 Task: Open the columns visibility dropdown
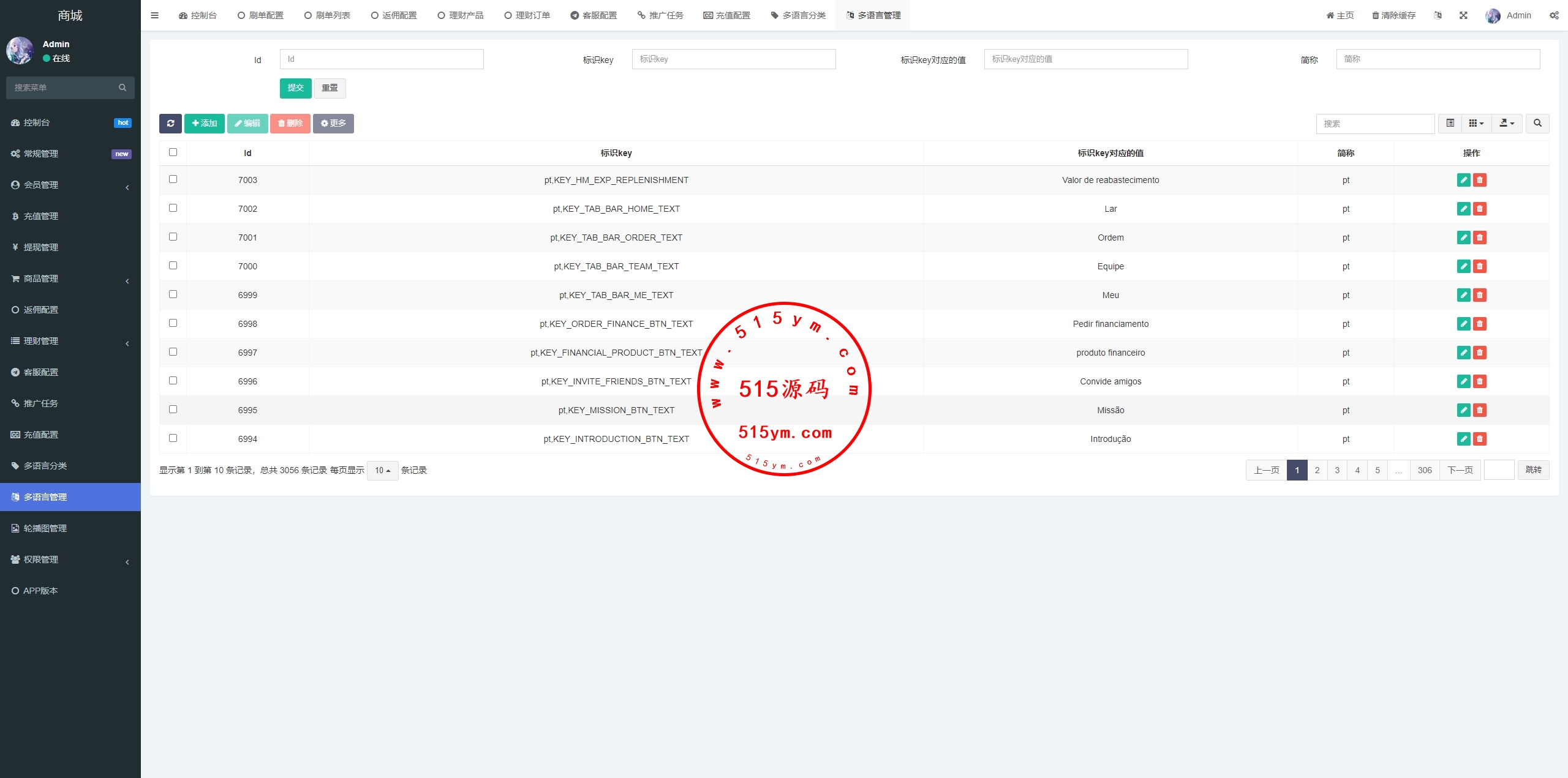[x=1476, y=123]
